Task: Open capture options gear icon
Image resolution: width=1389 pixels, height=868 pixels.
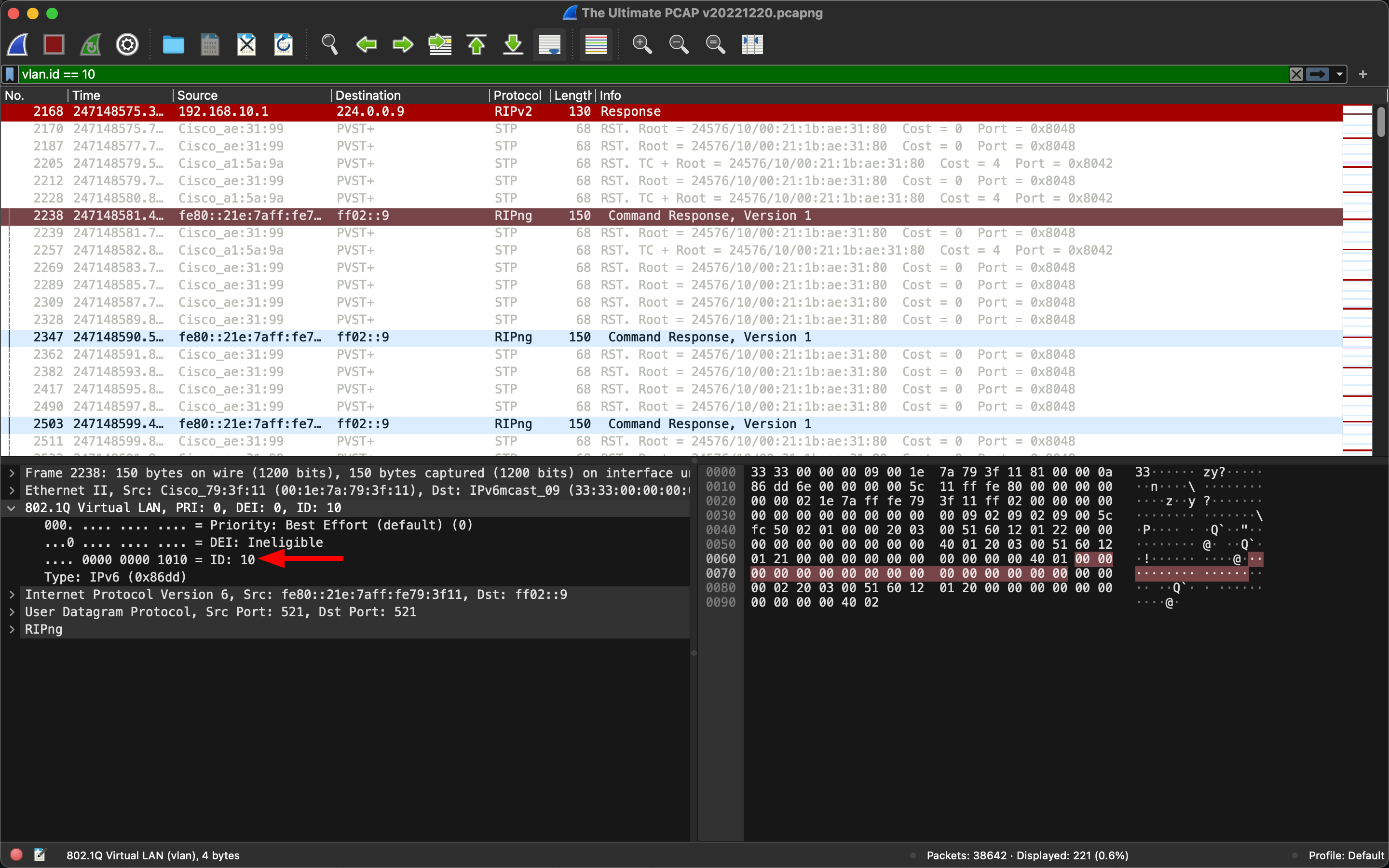Action: (x=127, y=44)
